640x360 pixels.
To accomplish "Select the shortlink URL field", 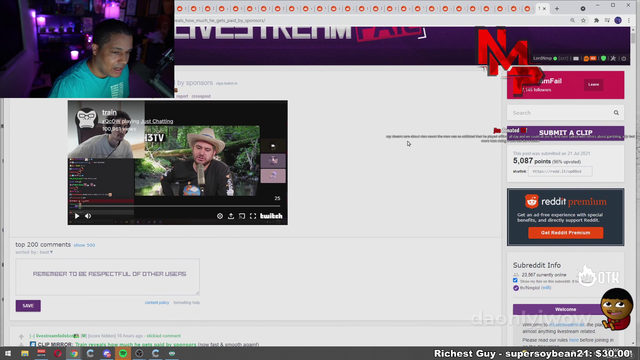I will coord(560,171).
